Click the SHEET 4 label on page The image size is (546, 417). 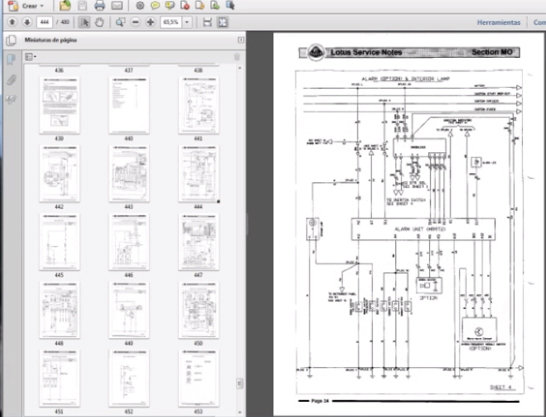click(x=502, y=387)
